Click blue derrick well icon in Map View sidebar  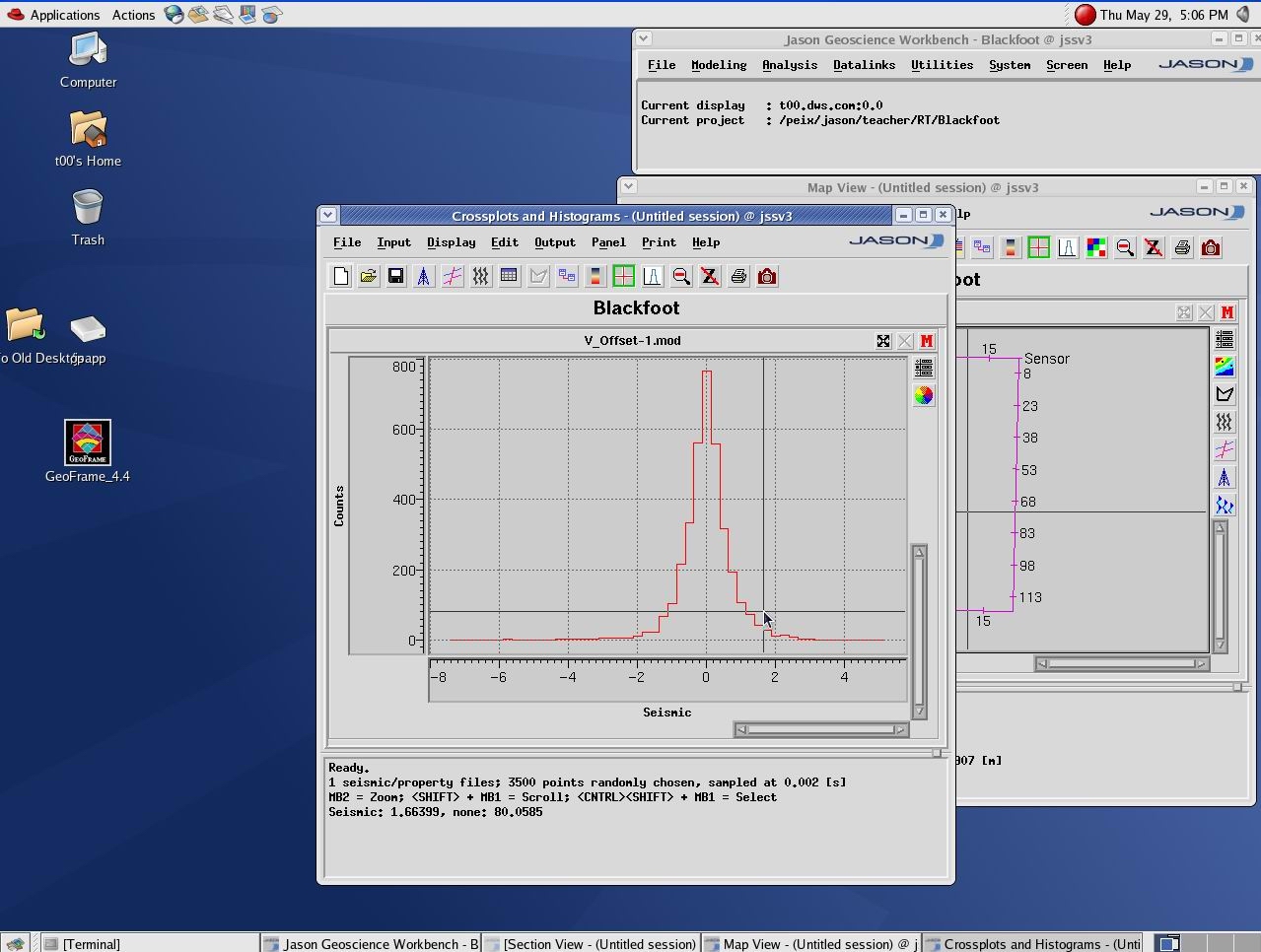[x=1225, y=478]
